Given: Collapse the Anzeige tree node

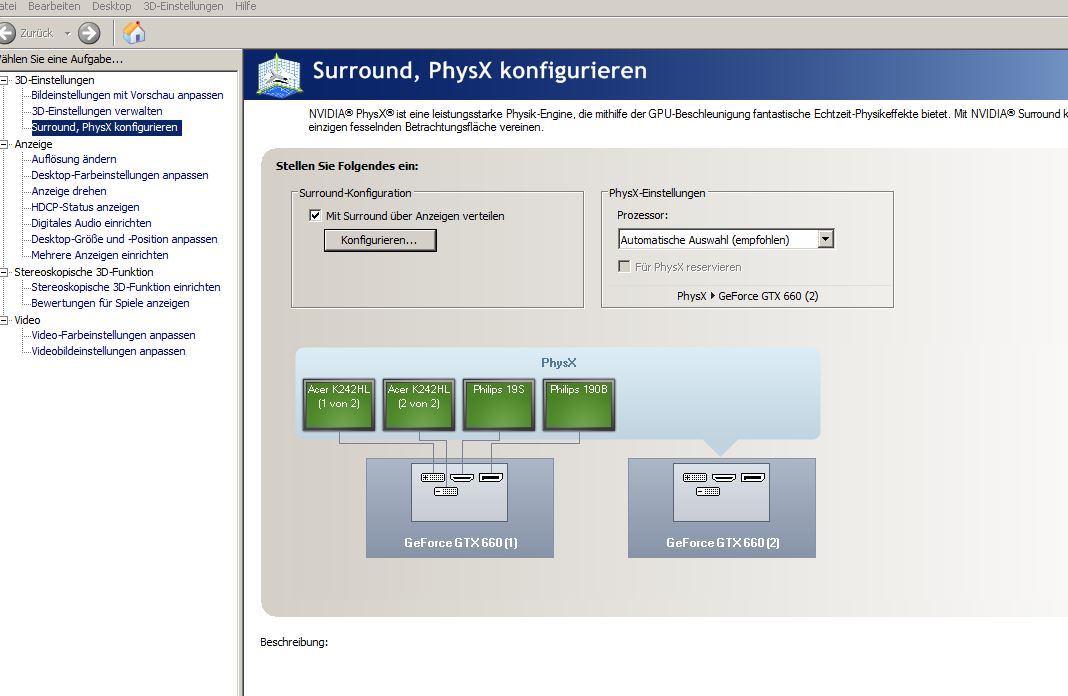Looking at the screenshot, I should pos(4,144).
